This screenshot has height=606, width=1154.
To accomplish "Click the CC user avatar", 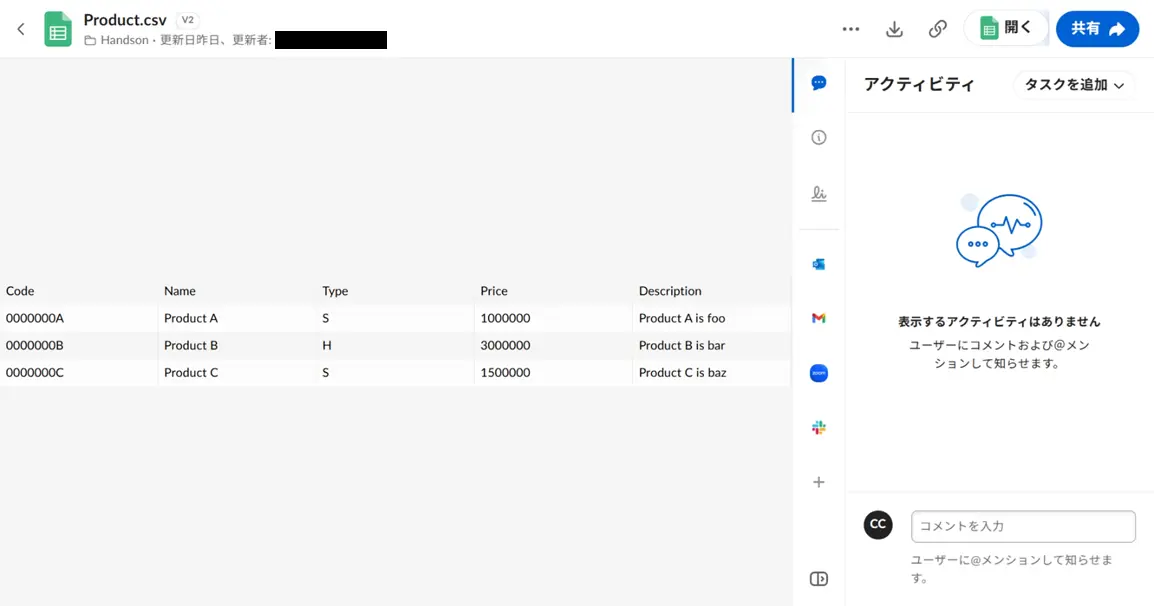I will (x=878, y=524).
